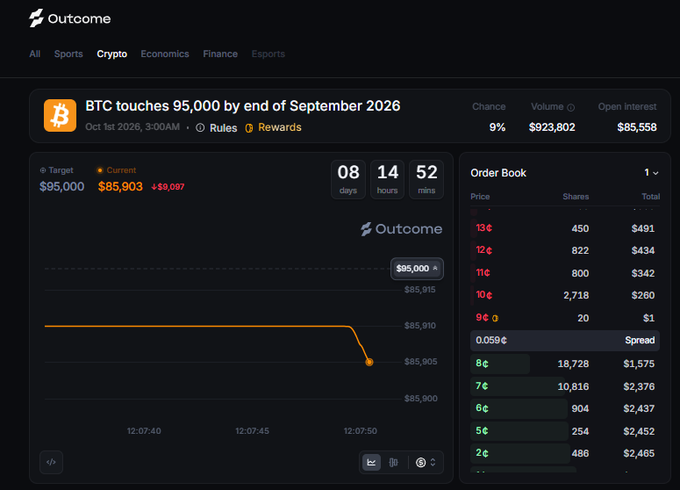Screen dimensions: 680x490
Task: Click the 12¢ ask row
Action: (x=565, y=250)
